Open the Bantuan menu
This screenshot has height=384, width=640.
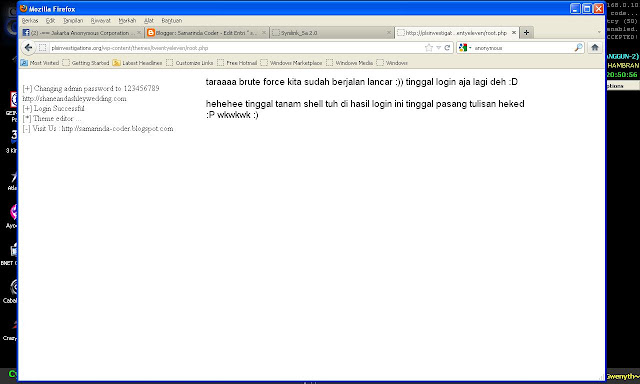171,20
